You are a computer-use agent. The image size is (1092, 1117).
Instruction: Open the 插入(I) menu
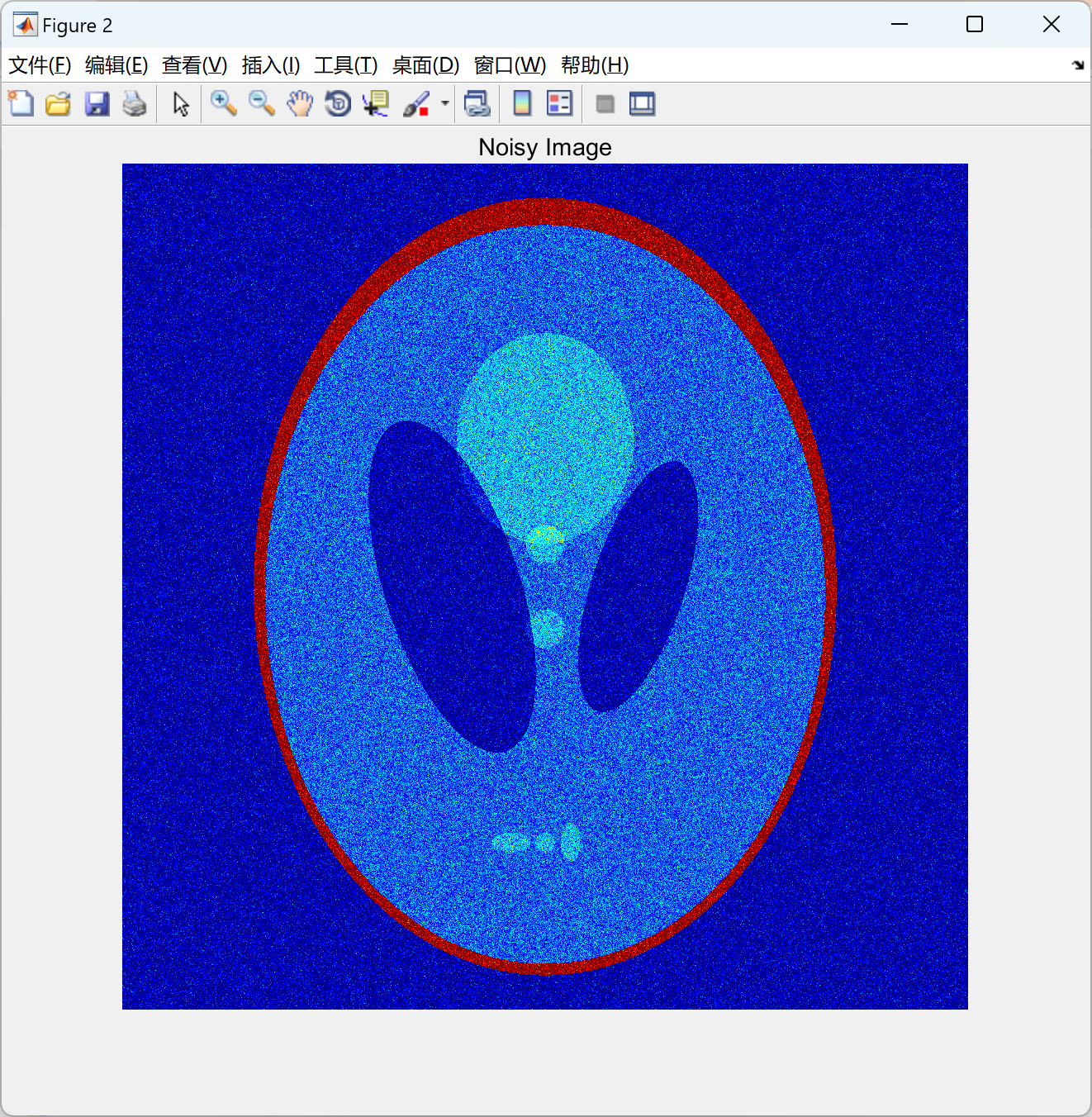[271, 65]
